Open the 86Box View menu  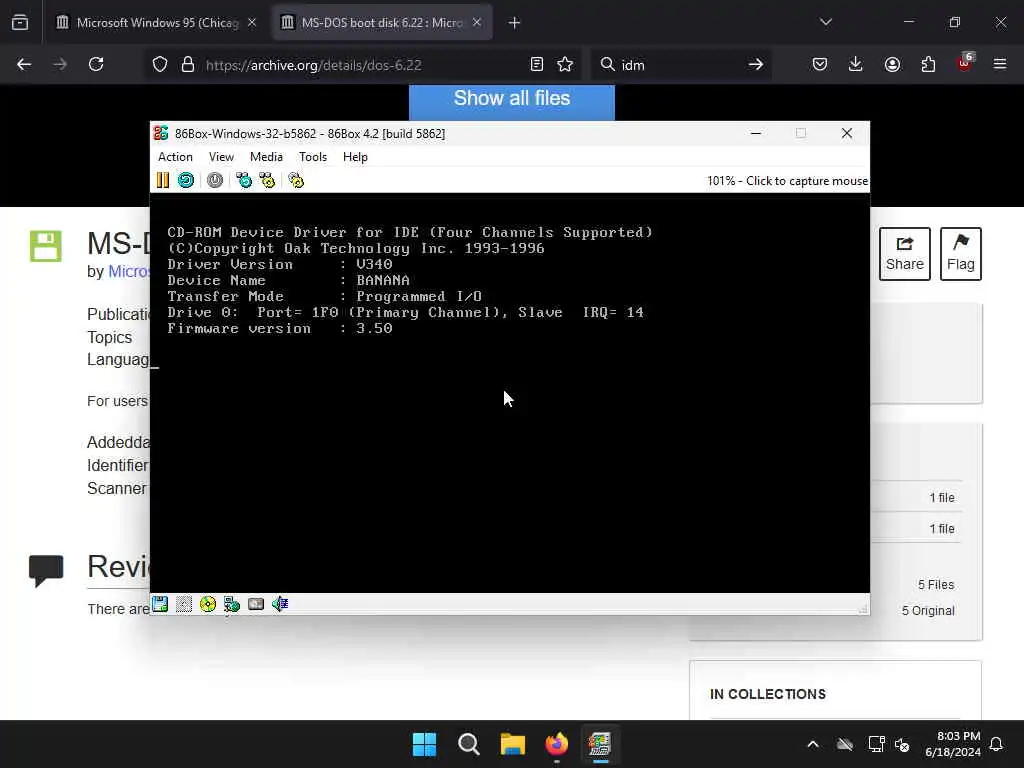tap(221, 157)
